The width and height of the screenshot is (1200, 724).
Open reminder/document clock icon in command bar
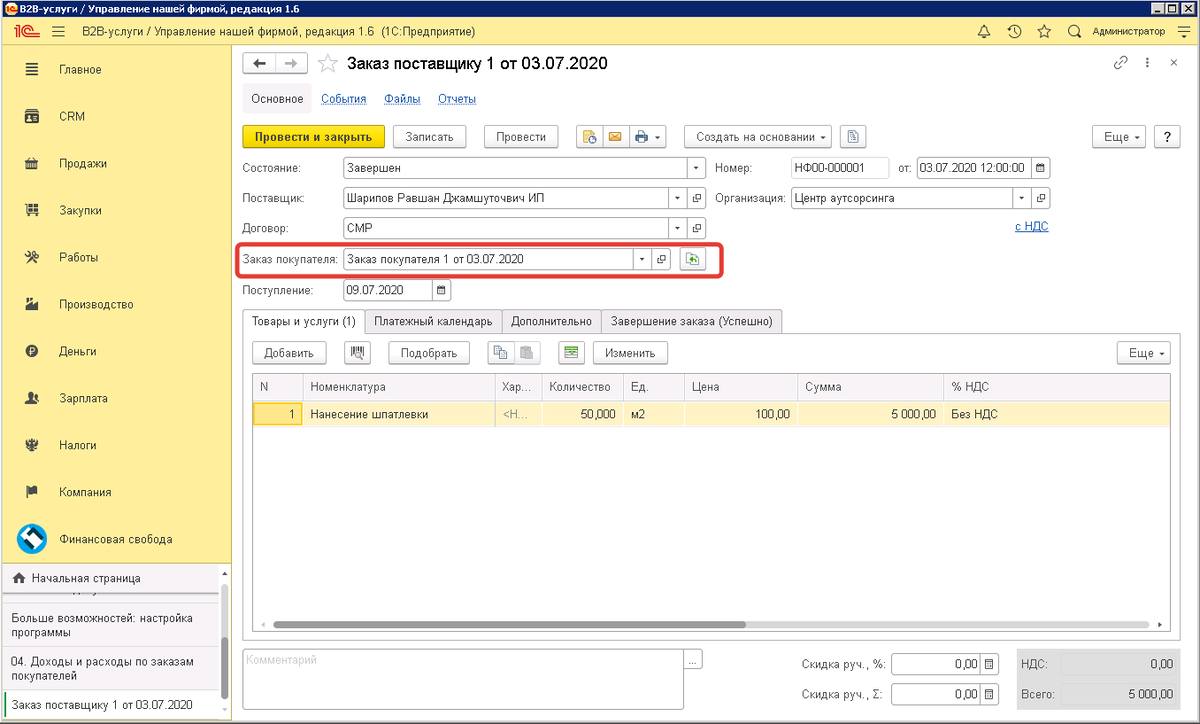(589, 137)
